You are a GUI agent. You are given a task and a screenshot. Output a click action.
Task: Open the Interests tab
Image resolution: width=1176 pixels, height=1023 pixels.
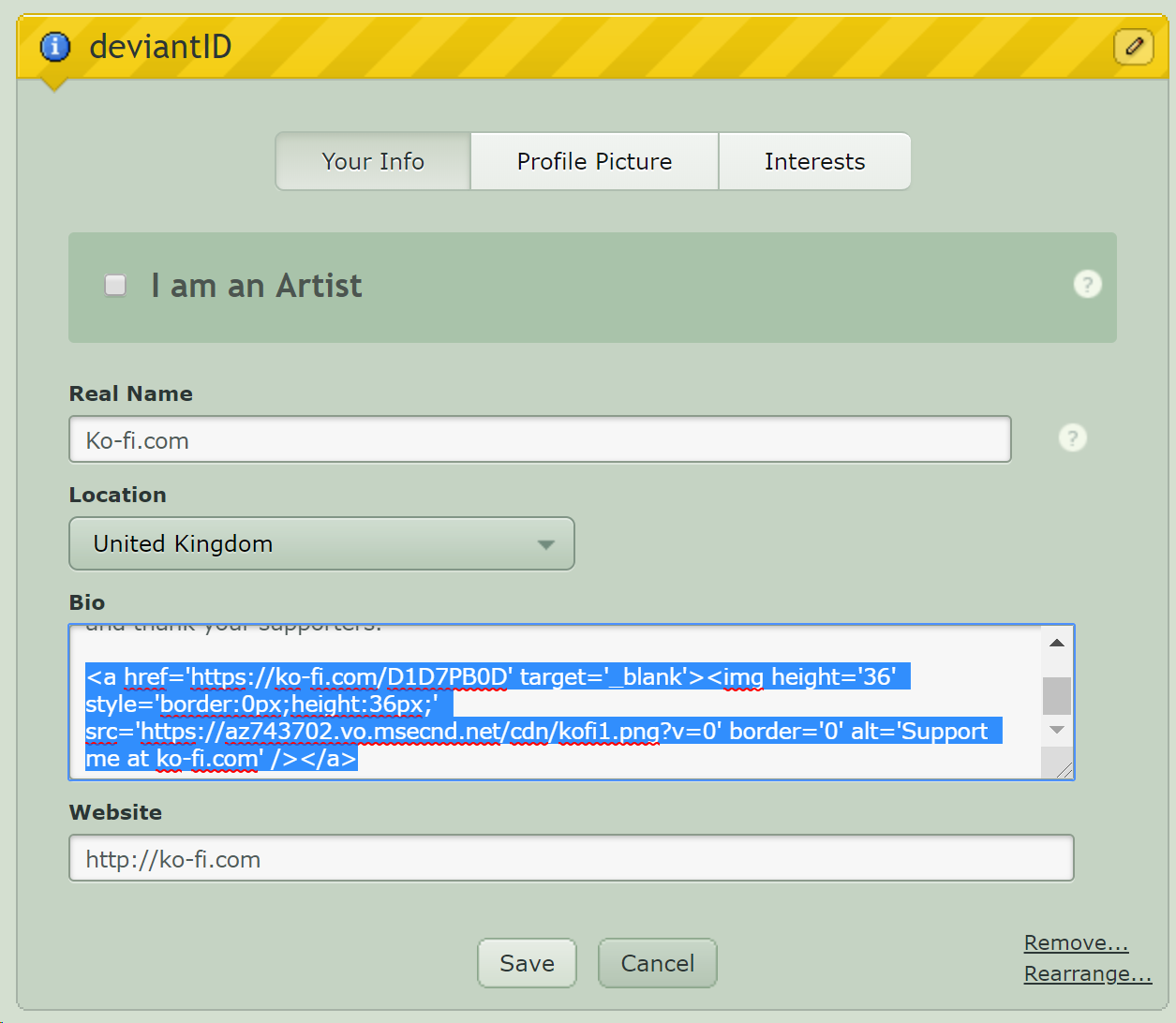click(814, 161)
